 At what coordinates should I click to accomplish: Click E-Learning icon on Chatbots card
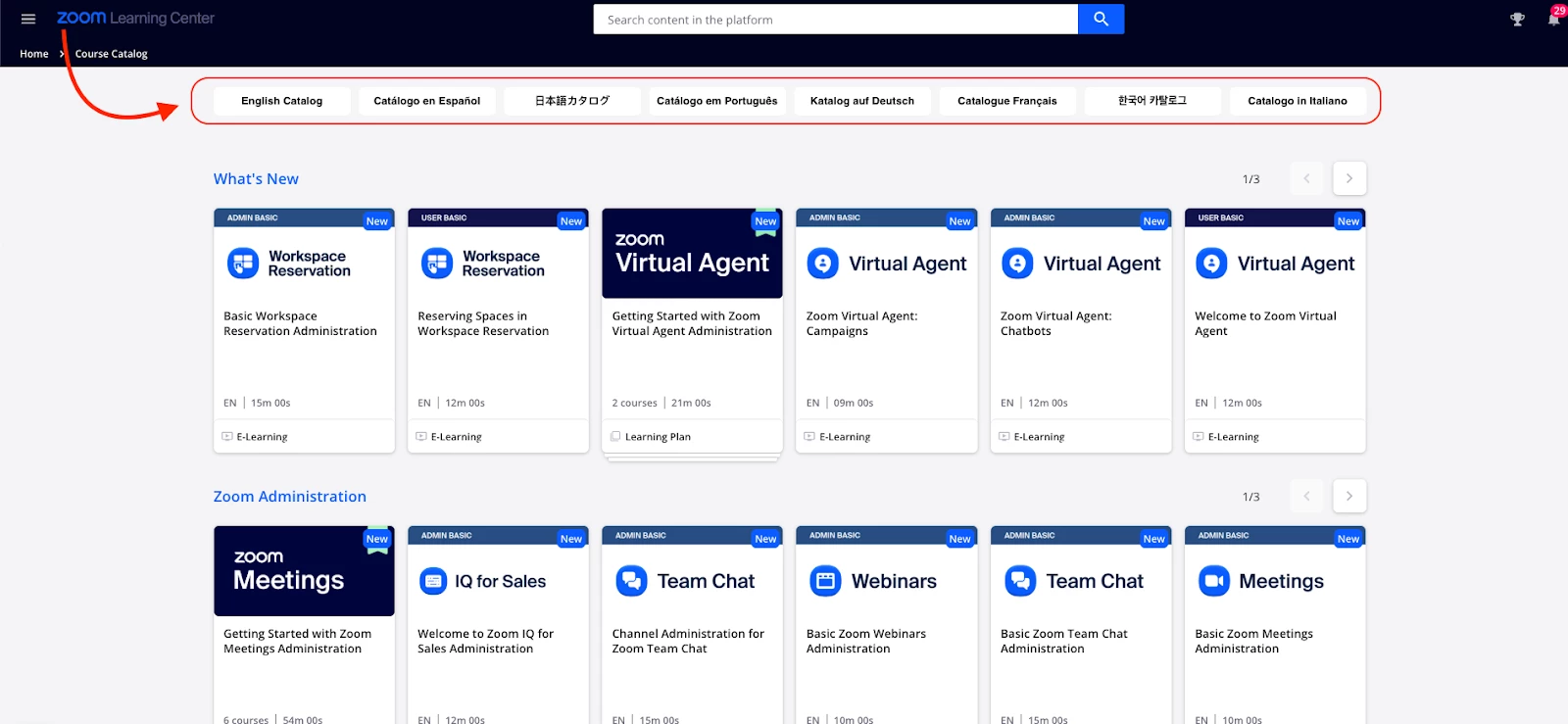point(1004,437)
